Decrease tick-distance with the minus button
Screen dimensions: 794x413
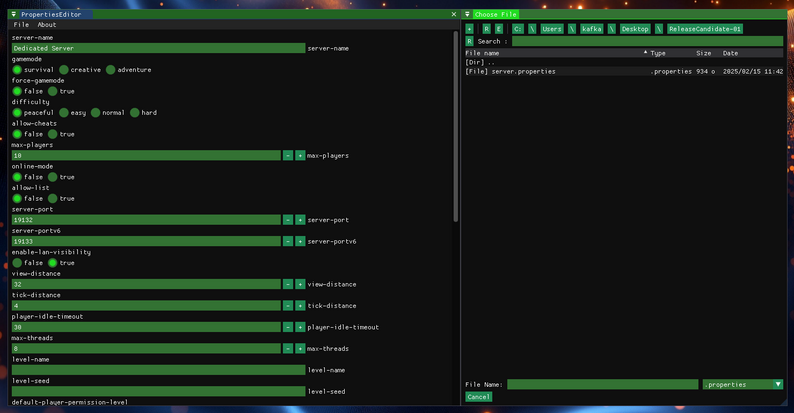pos(288,306)
